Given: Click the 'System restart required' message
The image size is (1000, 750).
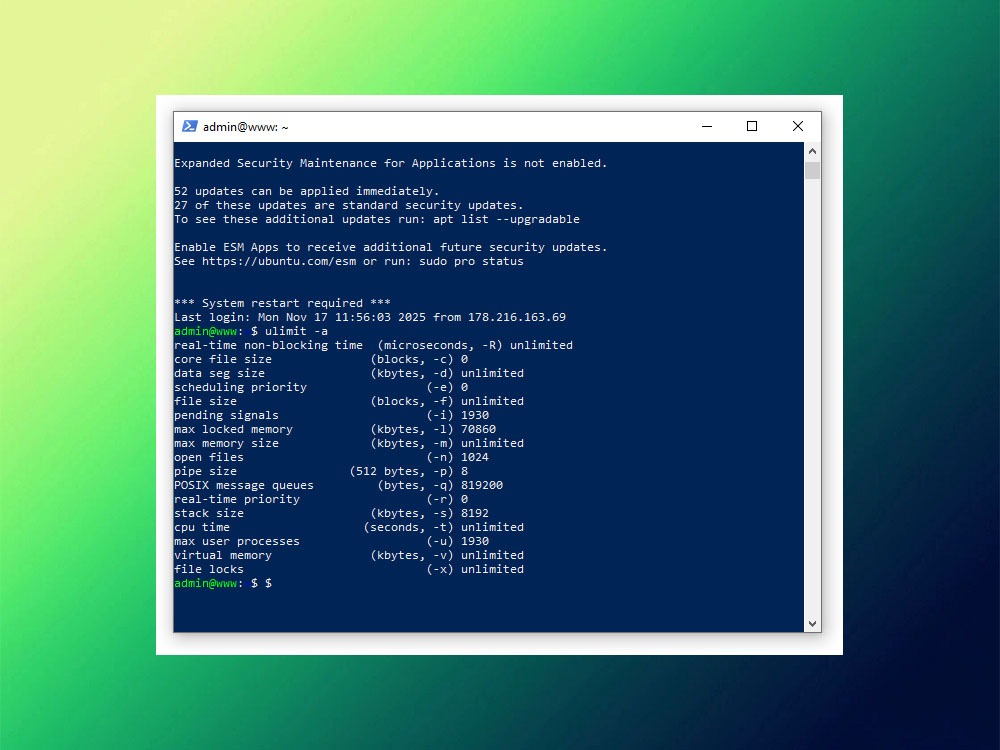Looking at the screenshot, I should click(282, 303).
